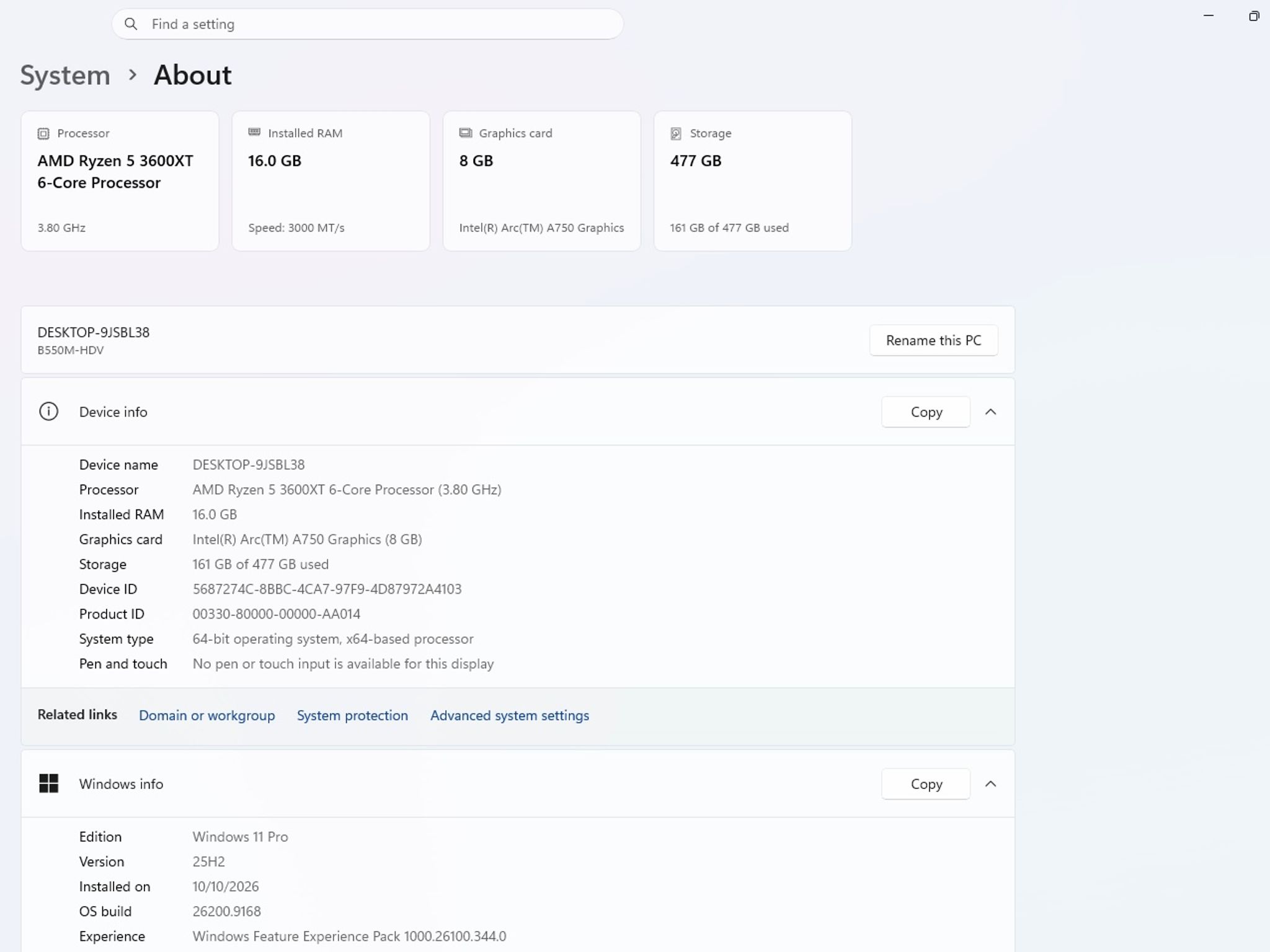Click the breadcrumb chevron separator
Viewport: 1270px width, 952px height.
point(132,75)
